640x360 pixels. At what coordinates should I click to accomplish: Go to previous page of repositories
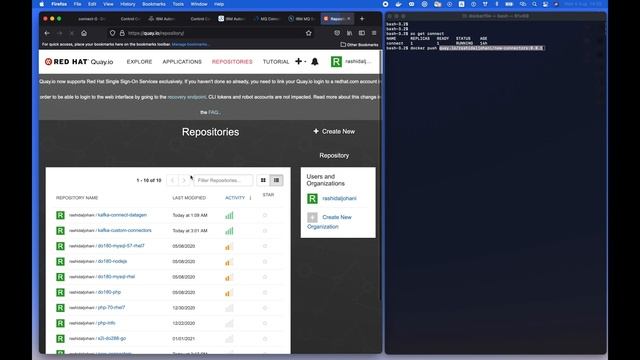pos(172,180)
